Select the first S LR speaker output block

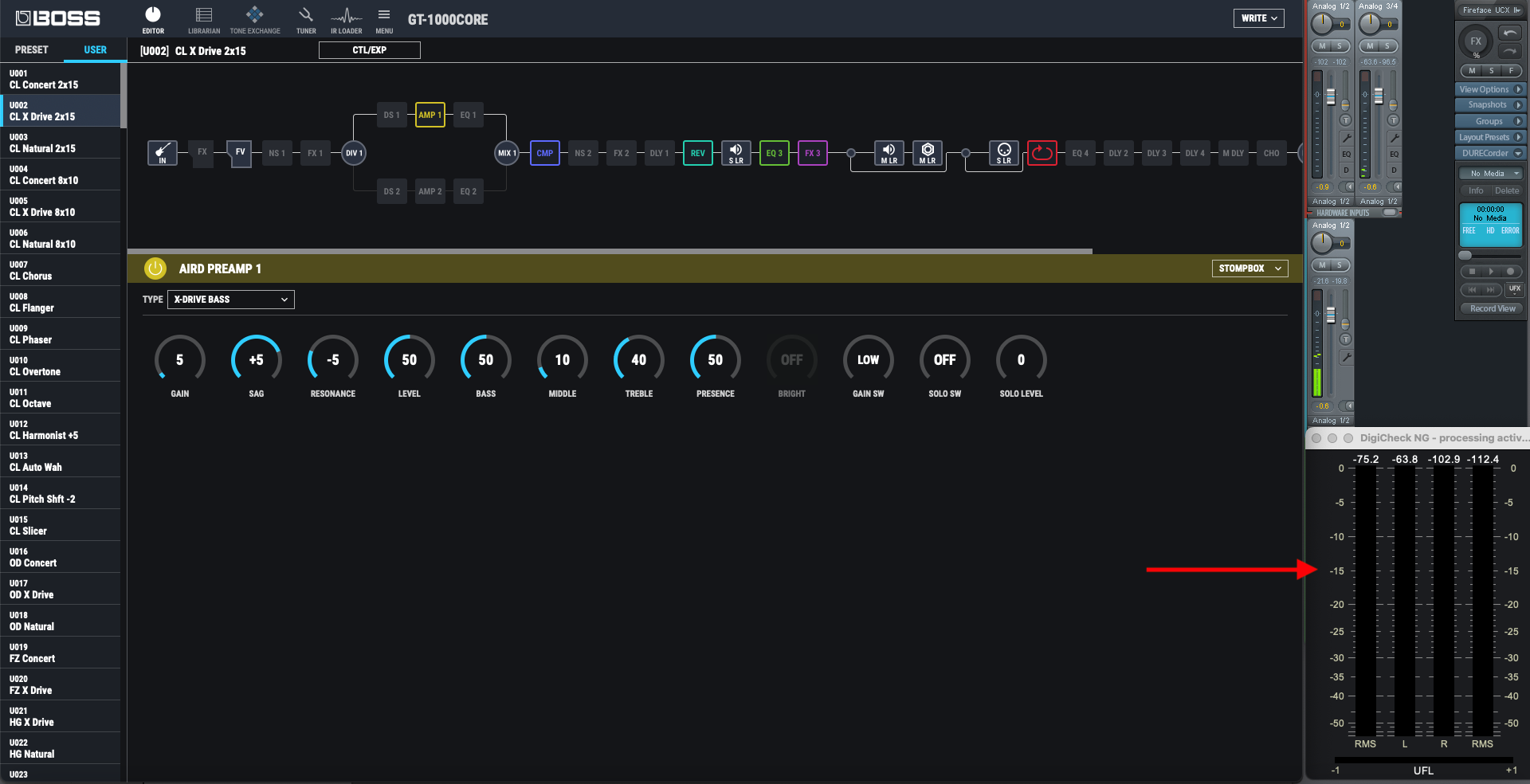[736, 153]
